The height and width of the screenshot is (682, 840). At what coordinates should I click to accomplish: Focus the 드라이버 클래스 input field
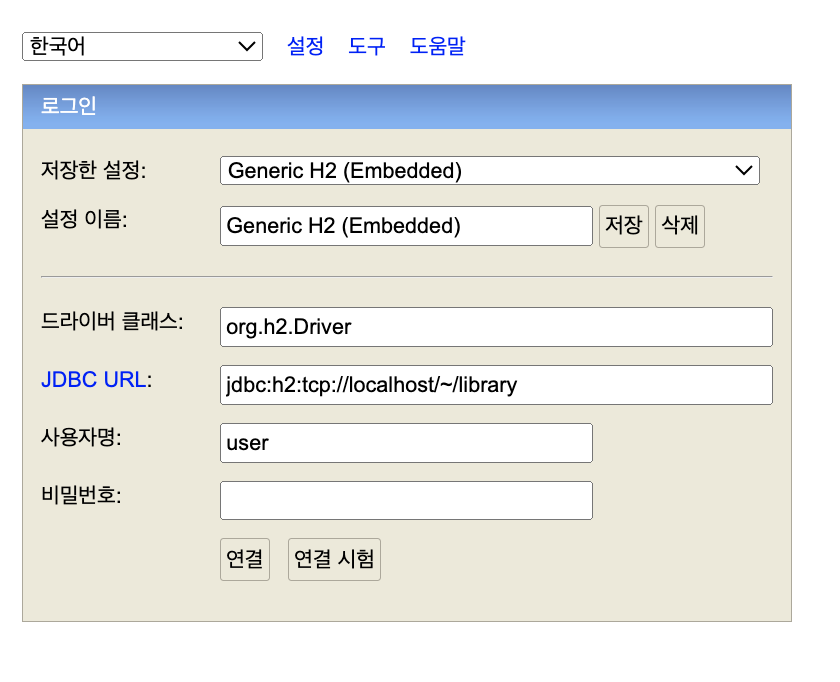pos(496,327)
